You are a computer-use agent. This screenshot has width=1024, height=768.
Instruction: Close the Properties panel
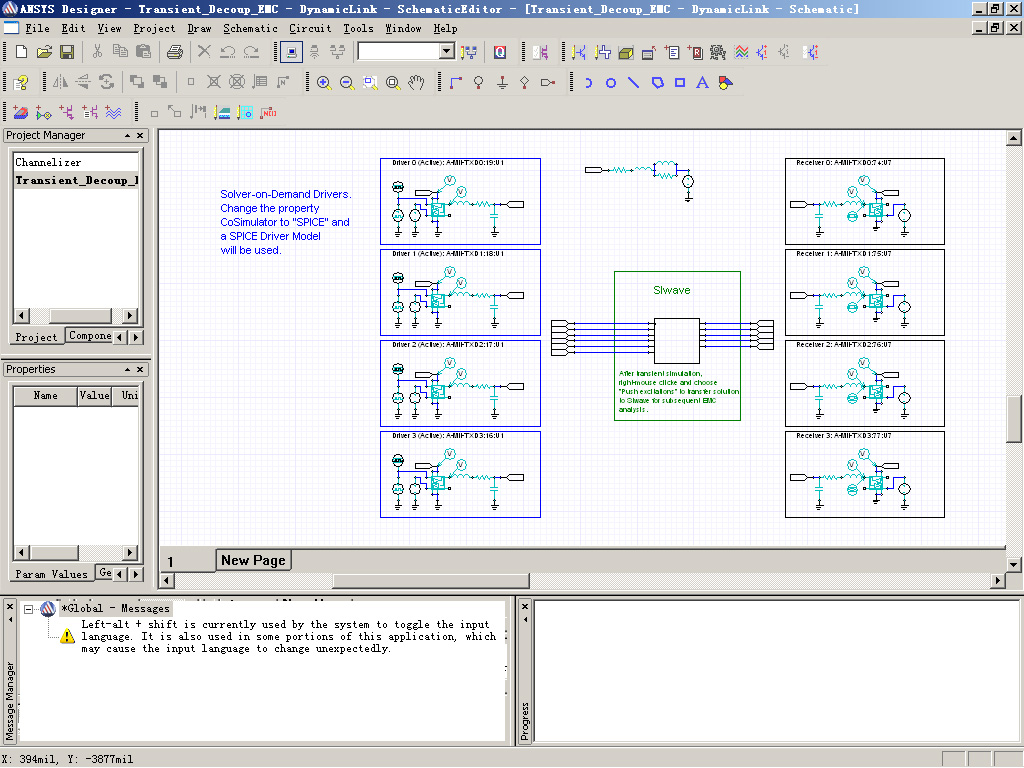pyautogui.click(x=140, y=369)
